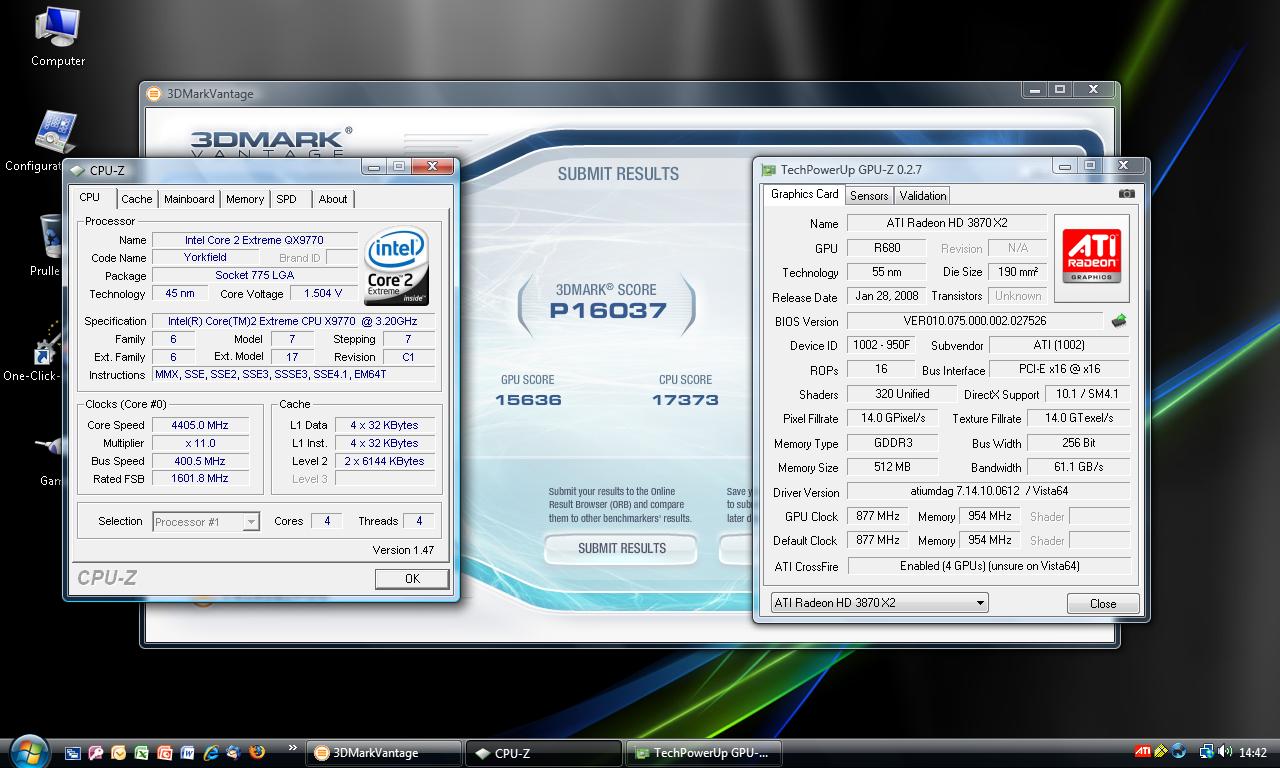Open the Mainboard tab in CPU-Z
Image resolution: width=1280 pixels, height=768 pixels.
point(189,199)
